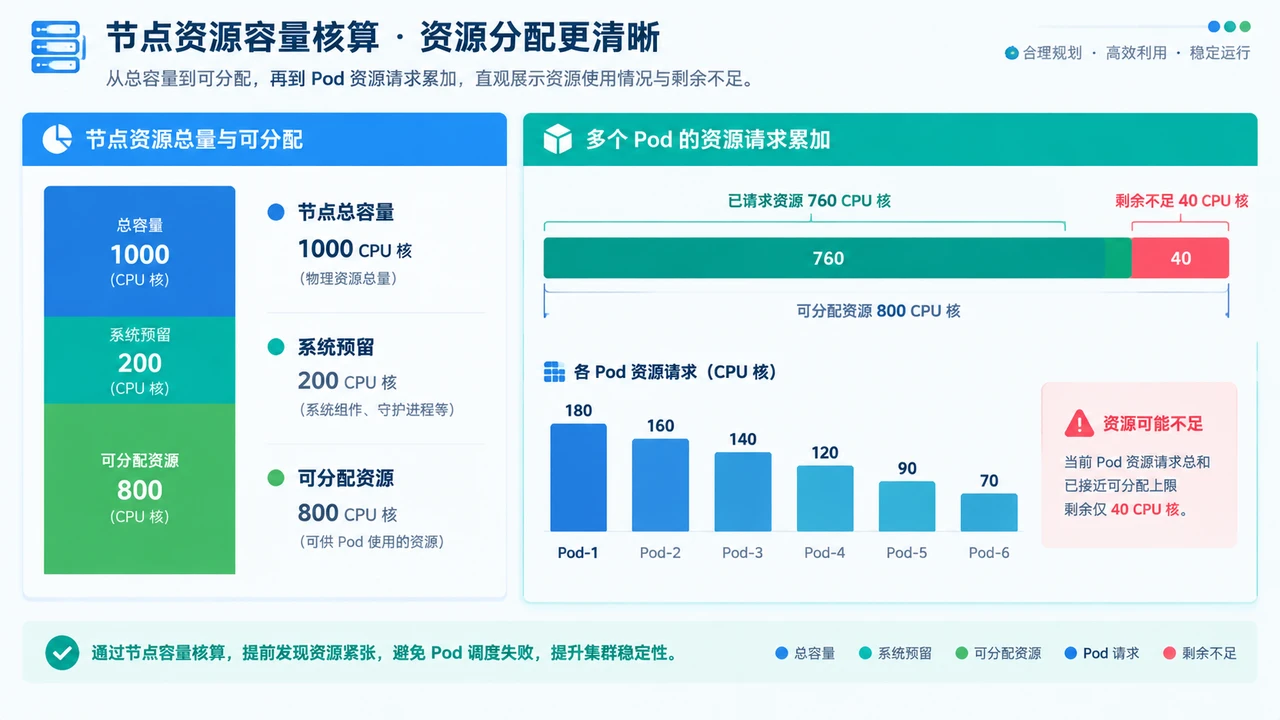1280x720 pixels.
Task: Click the teal bullet before 系统预留 above 200 CPU 核
Action: pos(276,347)
